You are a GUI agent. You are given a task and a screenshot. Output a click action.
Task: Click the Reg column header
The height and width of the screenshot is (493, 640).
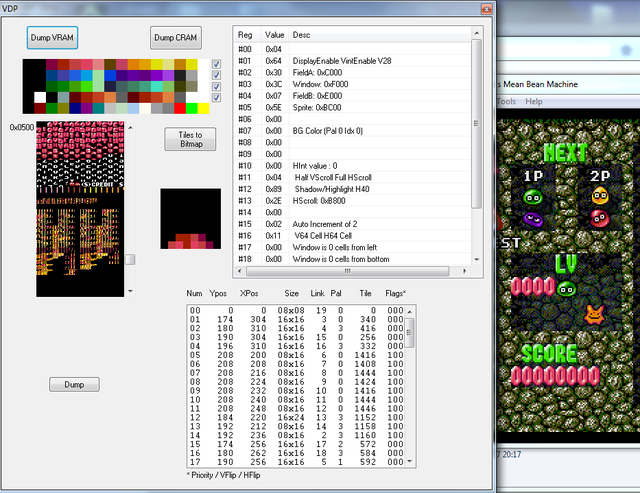248,35
